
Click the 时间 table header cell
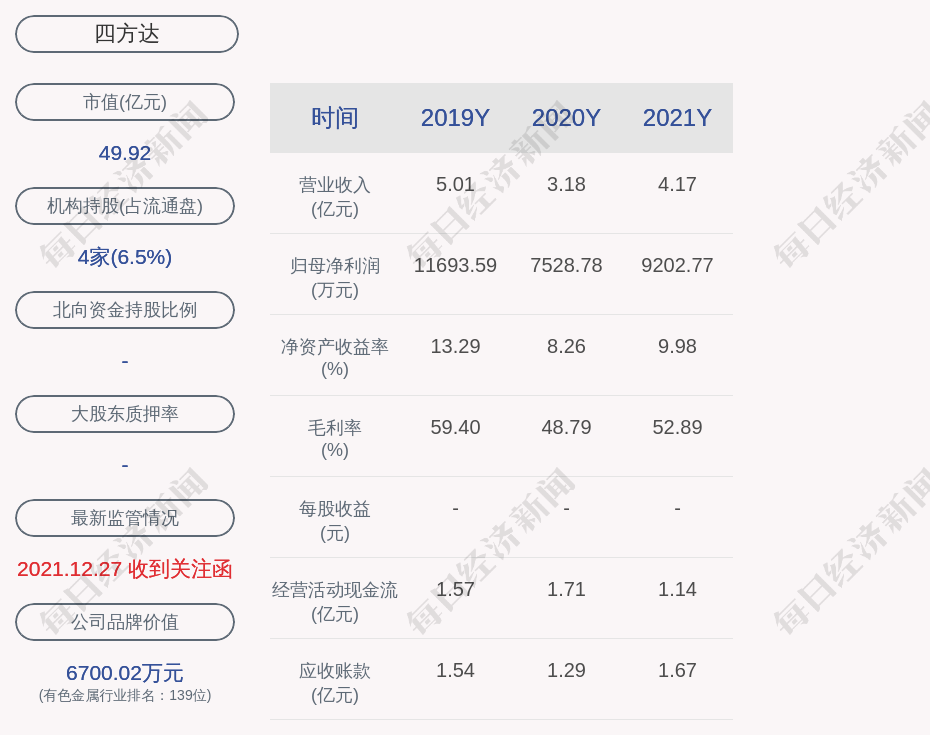tap(335, 118)
